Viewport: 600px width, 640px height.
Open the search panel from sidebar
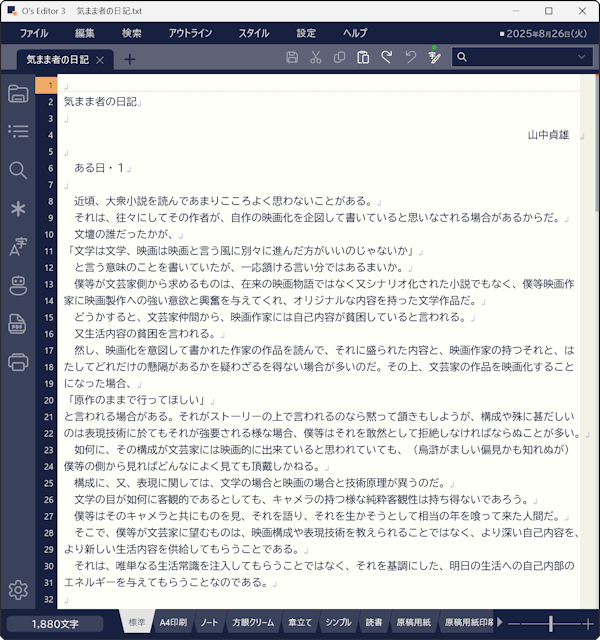17,170
